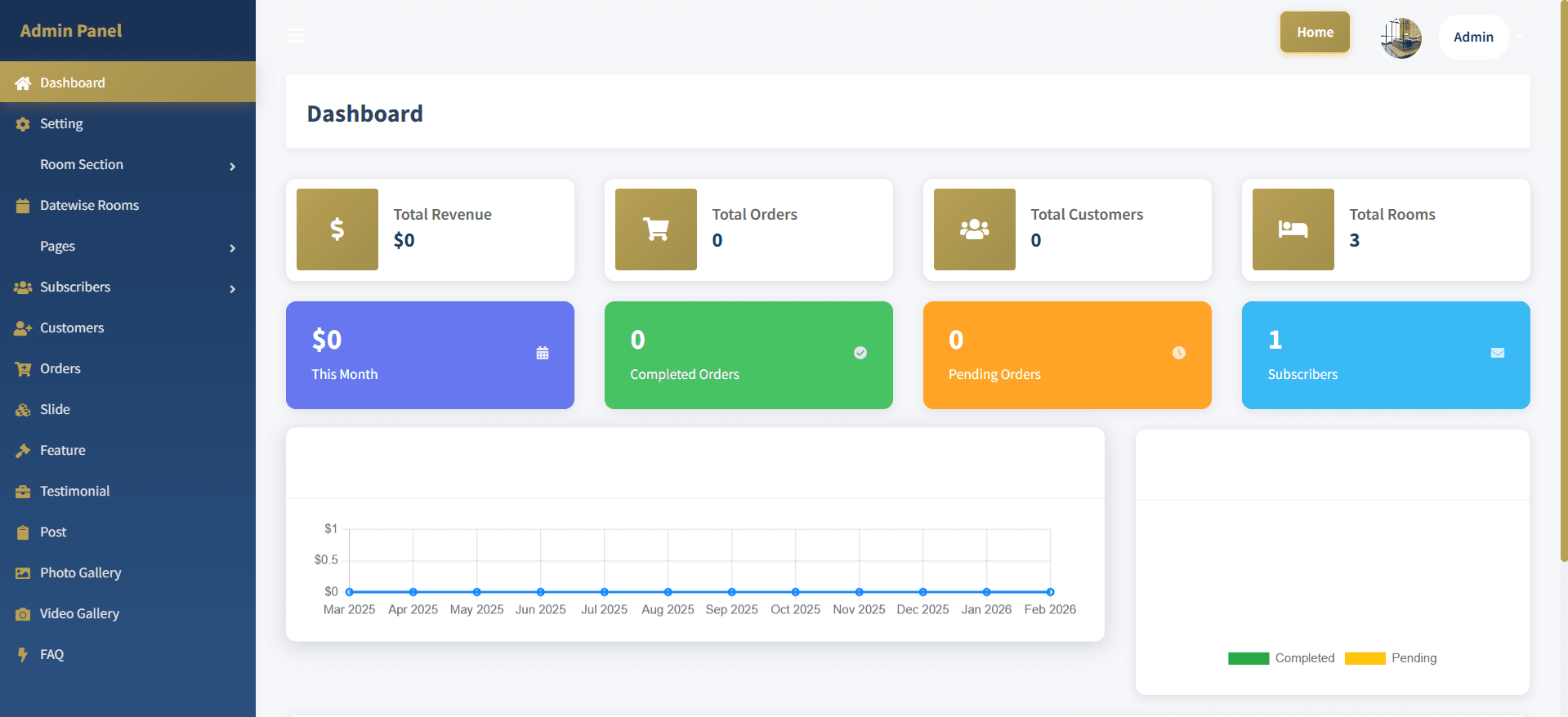
Task: Open the blue Subscribers stats card
Action: (1386, 355)
